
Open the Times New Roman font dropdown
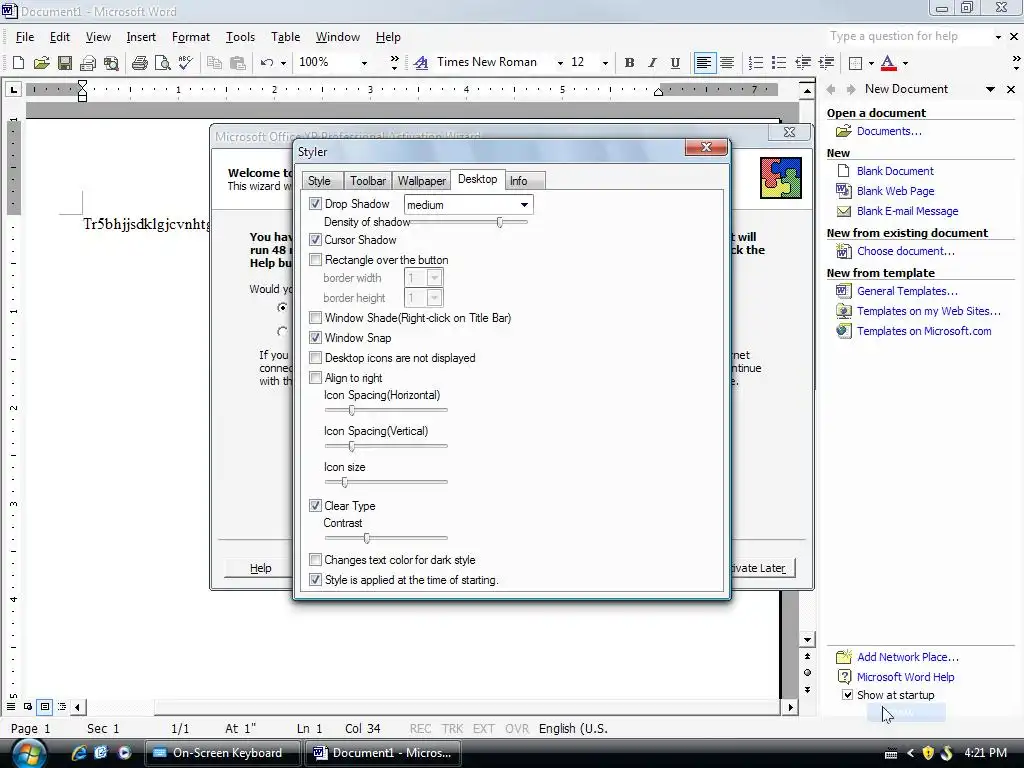click(560, 63)
